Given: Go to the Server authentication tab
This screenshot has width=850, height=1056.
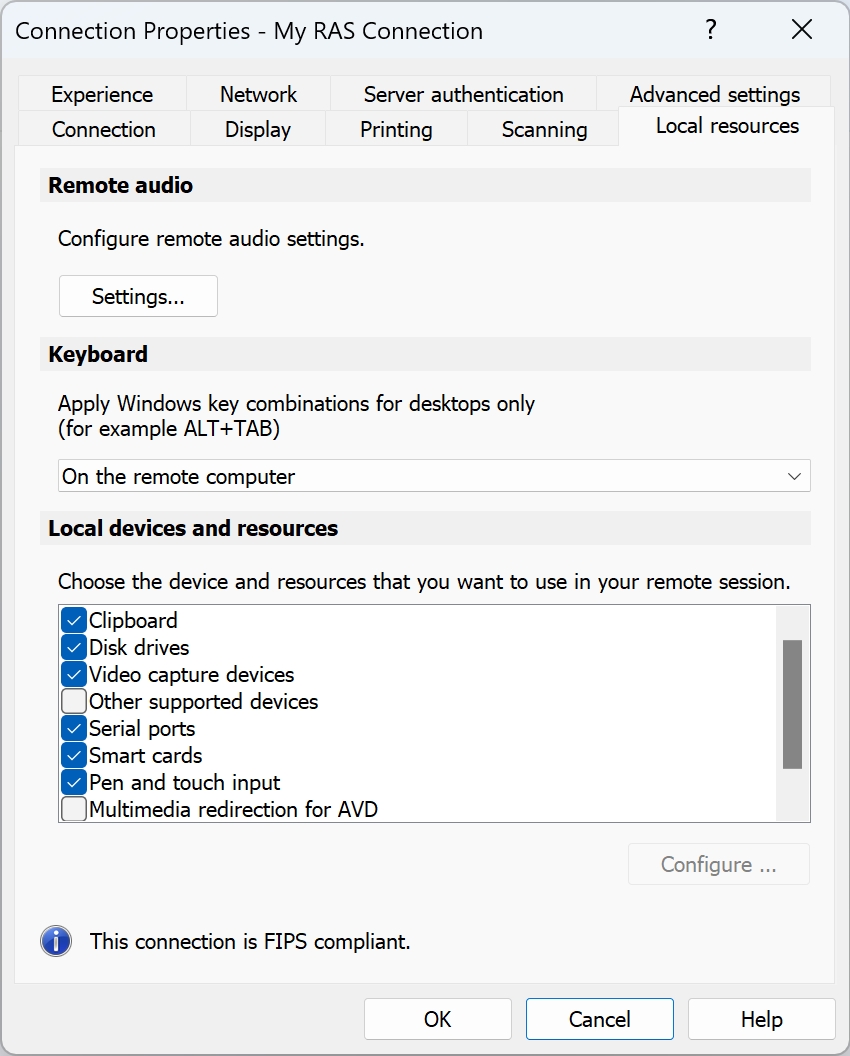Looking at the screenshot, I should tap(463, 94).
